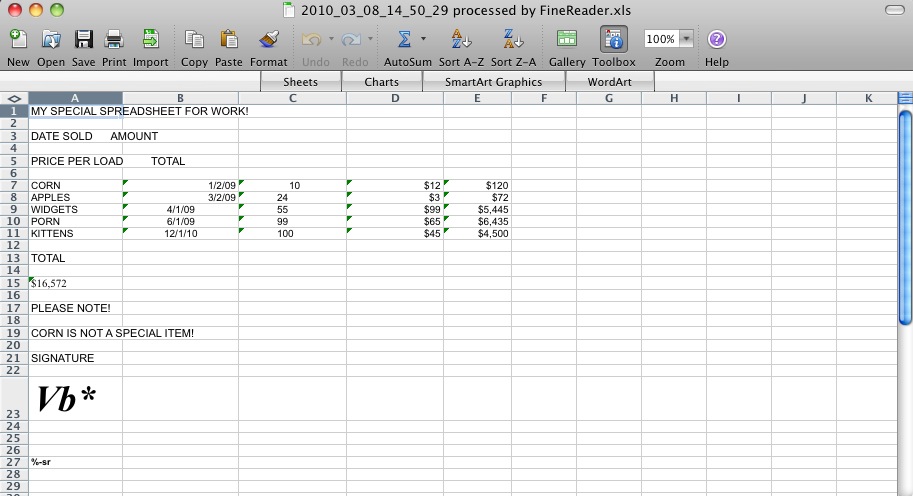Print the sheet via the Print icon
Screen dimensions: 913x496
[114, 40]
